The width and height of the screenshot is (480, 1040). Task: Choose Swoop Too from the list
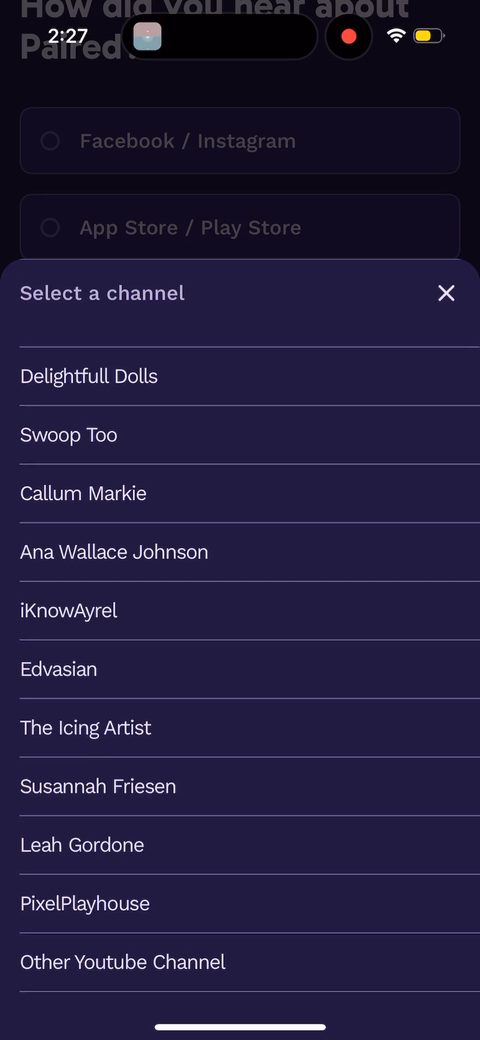click(x=250, y=435)
